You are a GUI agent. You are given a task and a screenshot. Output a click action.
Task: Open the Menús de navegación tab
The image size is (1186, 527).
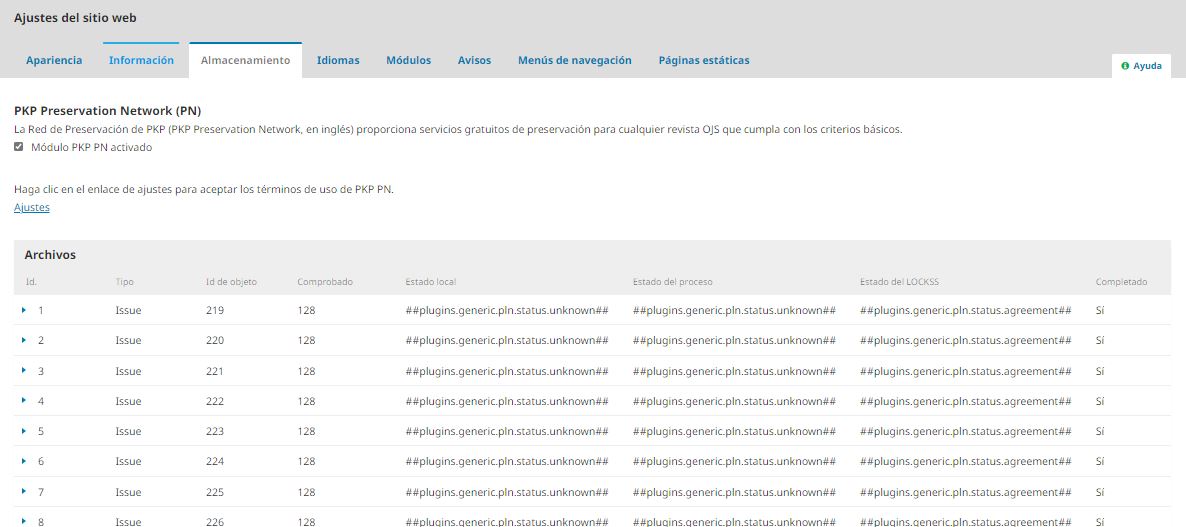575,60
